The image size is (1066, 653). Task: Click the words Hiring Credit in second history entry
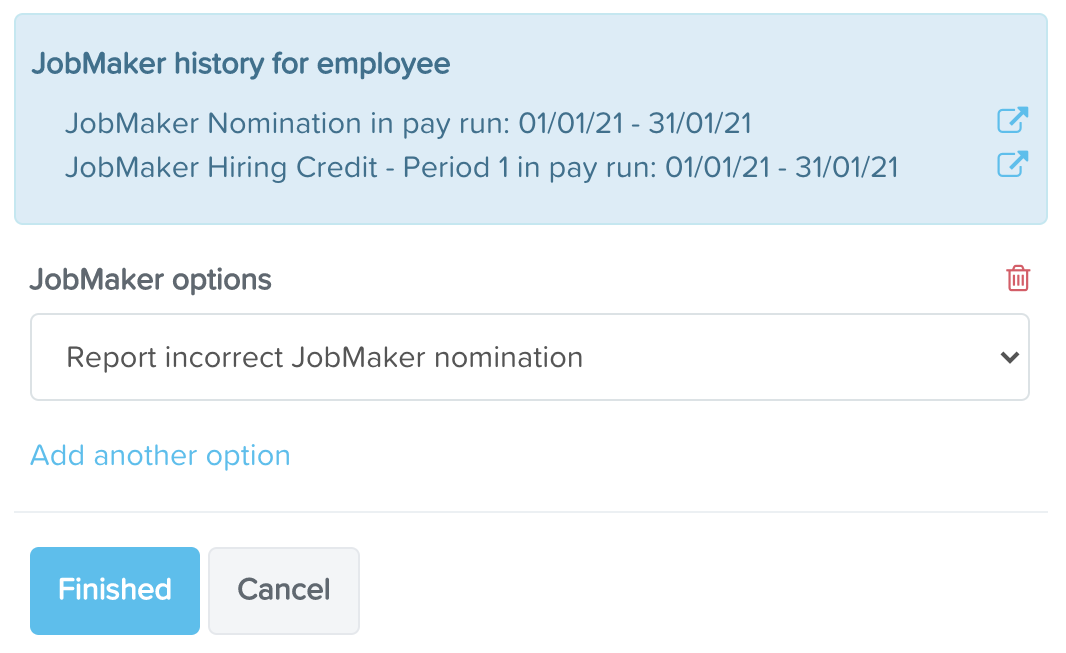click(x=292, y=167)
